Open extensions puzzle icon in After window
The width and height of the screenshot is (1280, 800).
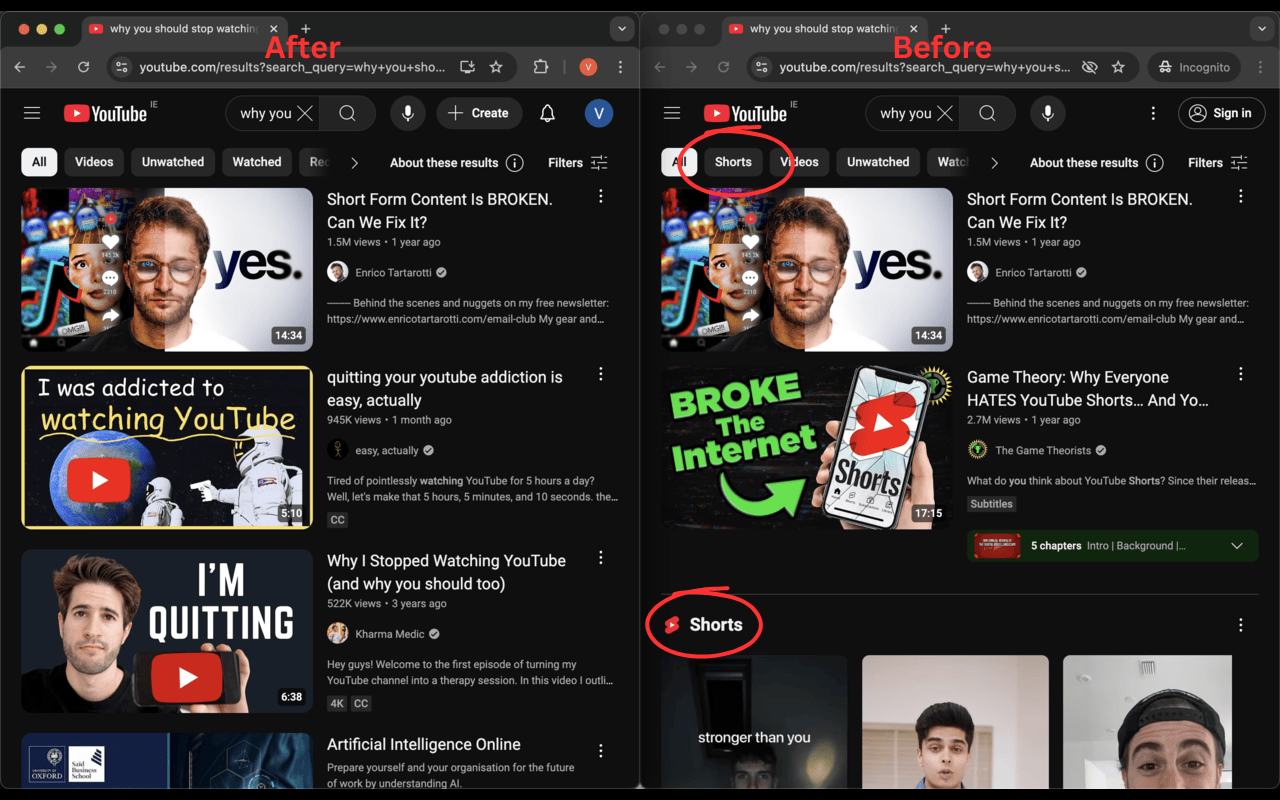pos(541,67)
